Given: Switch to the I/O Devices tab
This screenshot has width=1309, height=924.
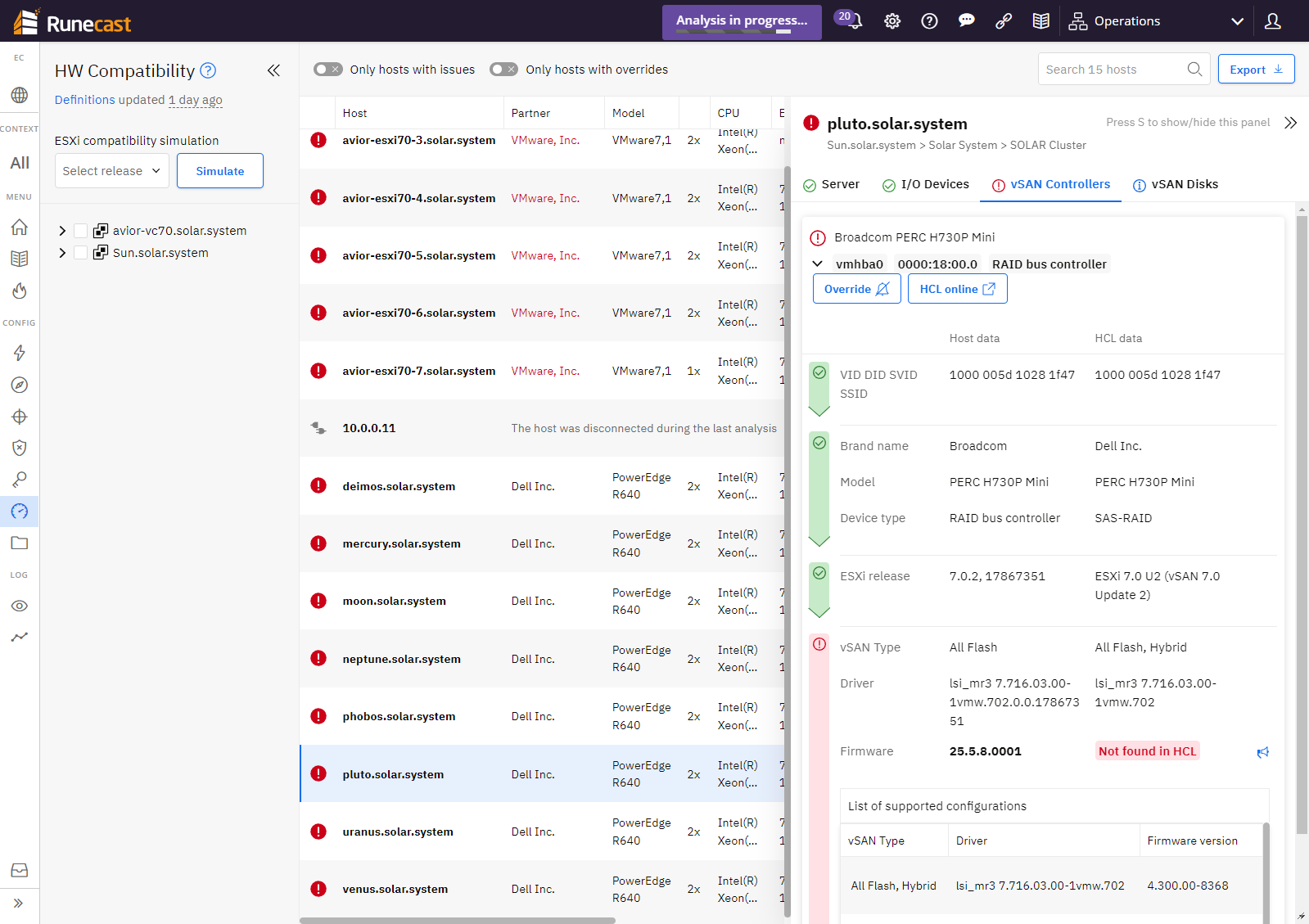Looking at the screenshot, I should coord(926,185).
